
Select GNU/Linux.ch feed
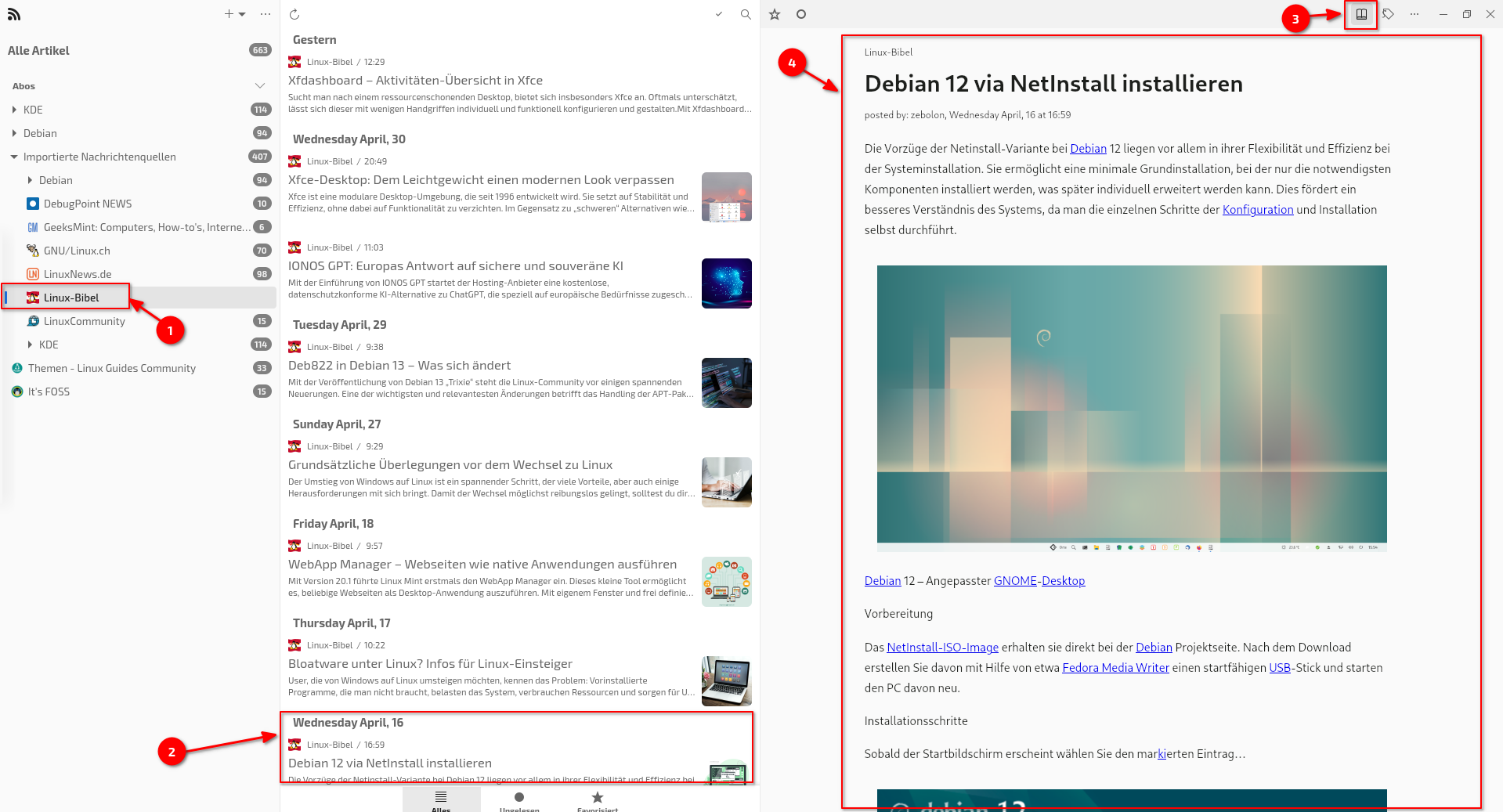coord(139,251)
